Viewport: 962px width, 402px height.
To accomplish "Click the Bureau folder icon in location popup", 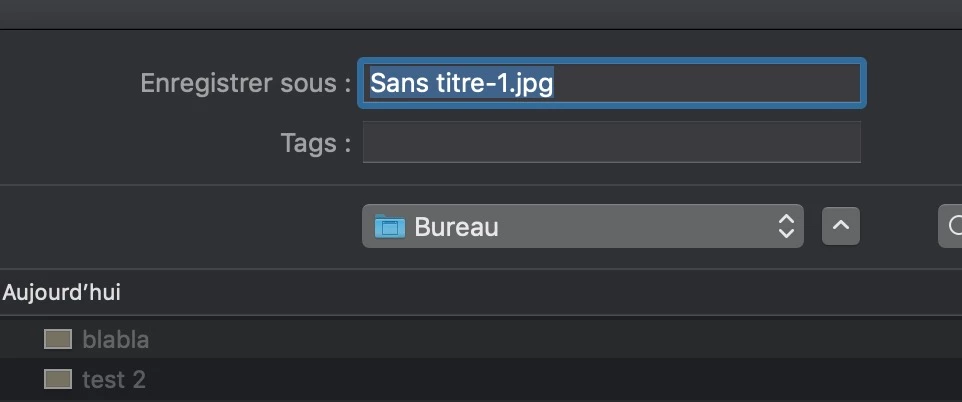I will 390,226.
